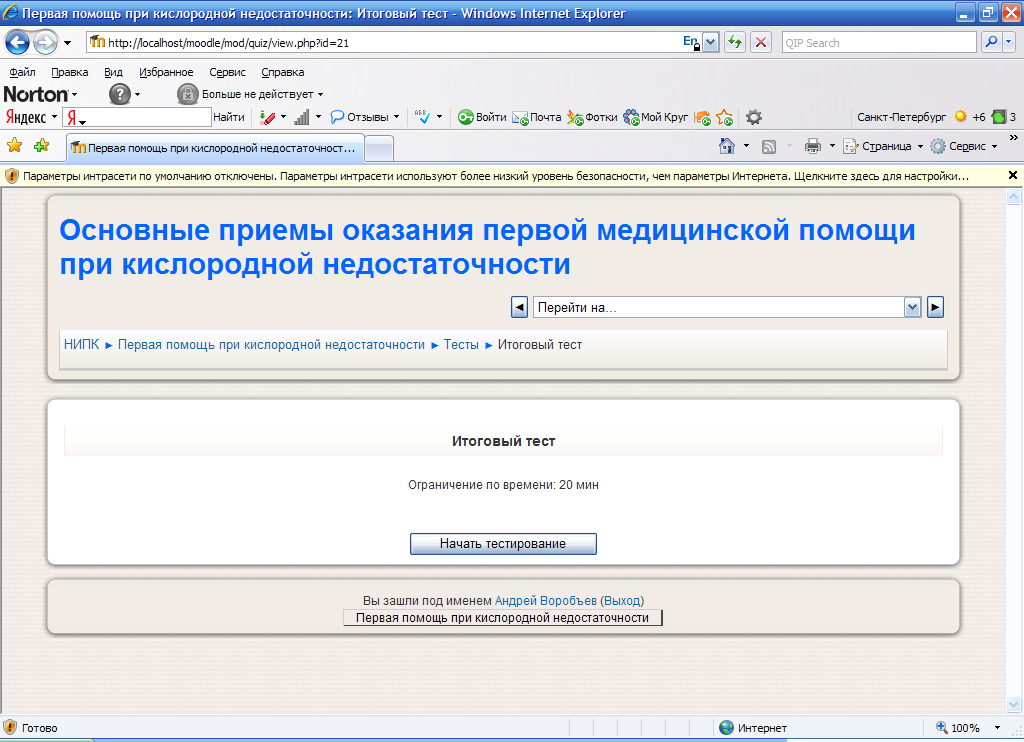The height and width of the screenshot is (742, 1024).
Task: Open the search provider dropdown arrow
Action: 1008,42
